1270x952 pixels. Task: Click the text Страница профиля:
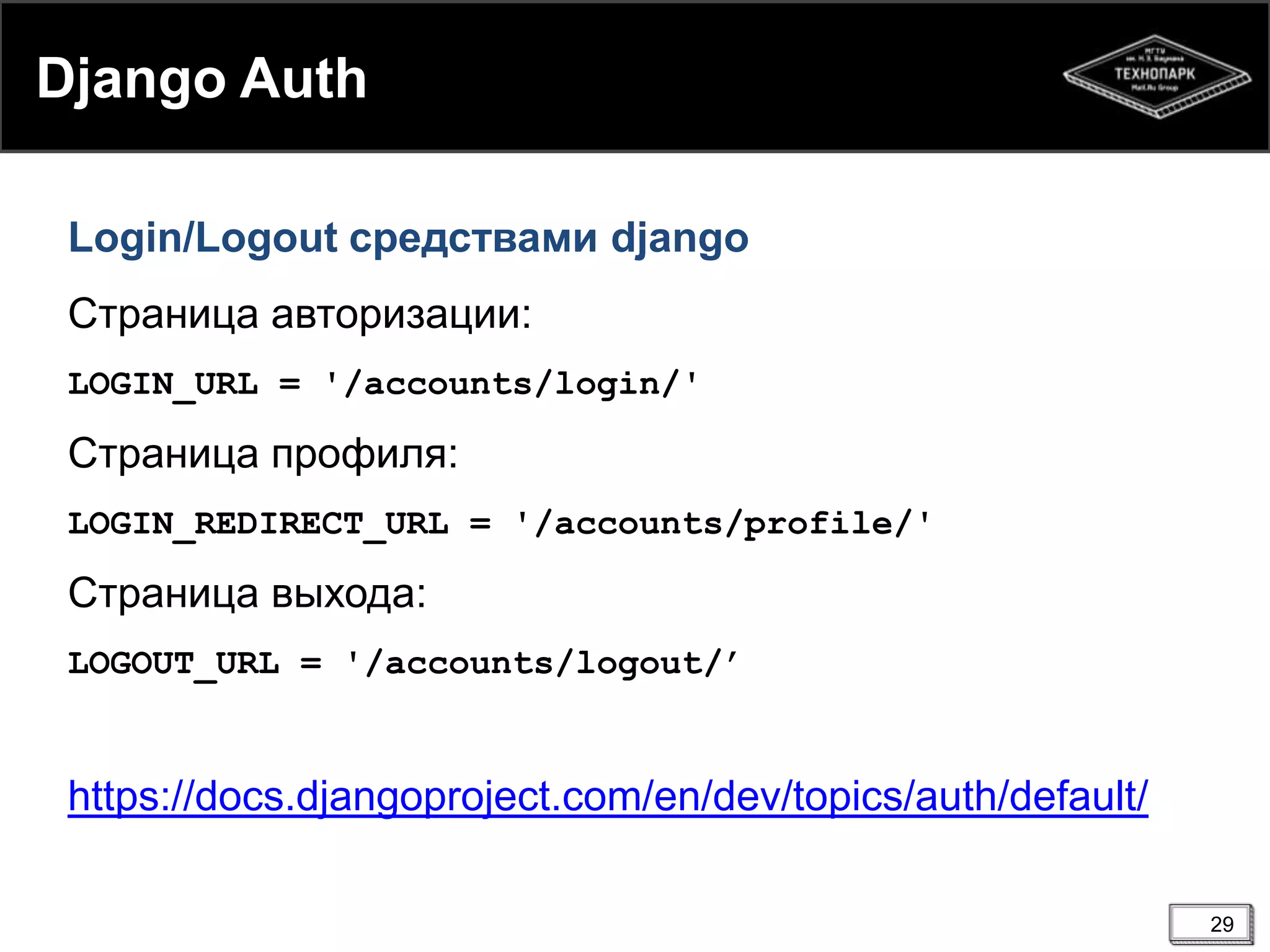(x=263, y=454)
